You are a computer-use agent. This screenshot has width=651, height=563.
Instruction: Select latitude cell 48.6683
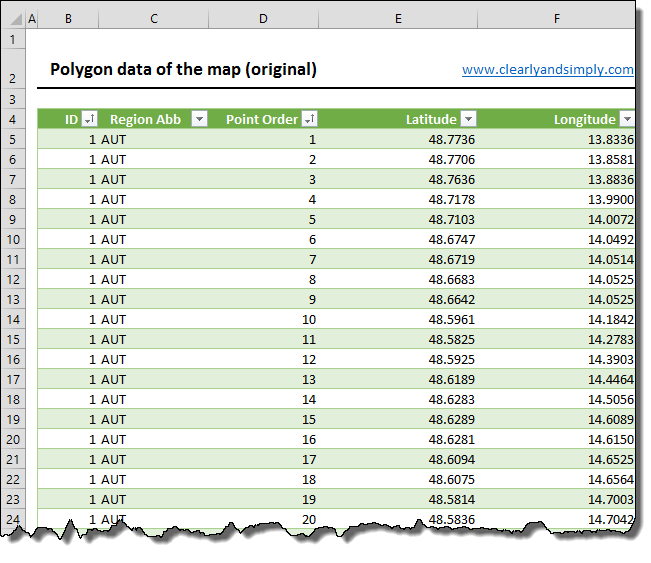(398, 279)
